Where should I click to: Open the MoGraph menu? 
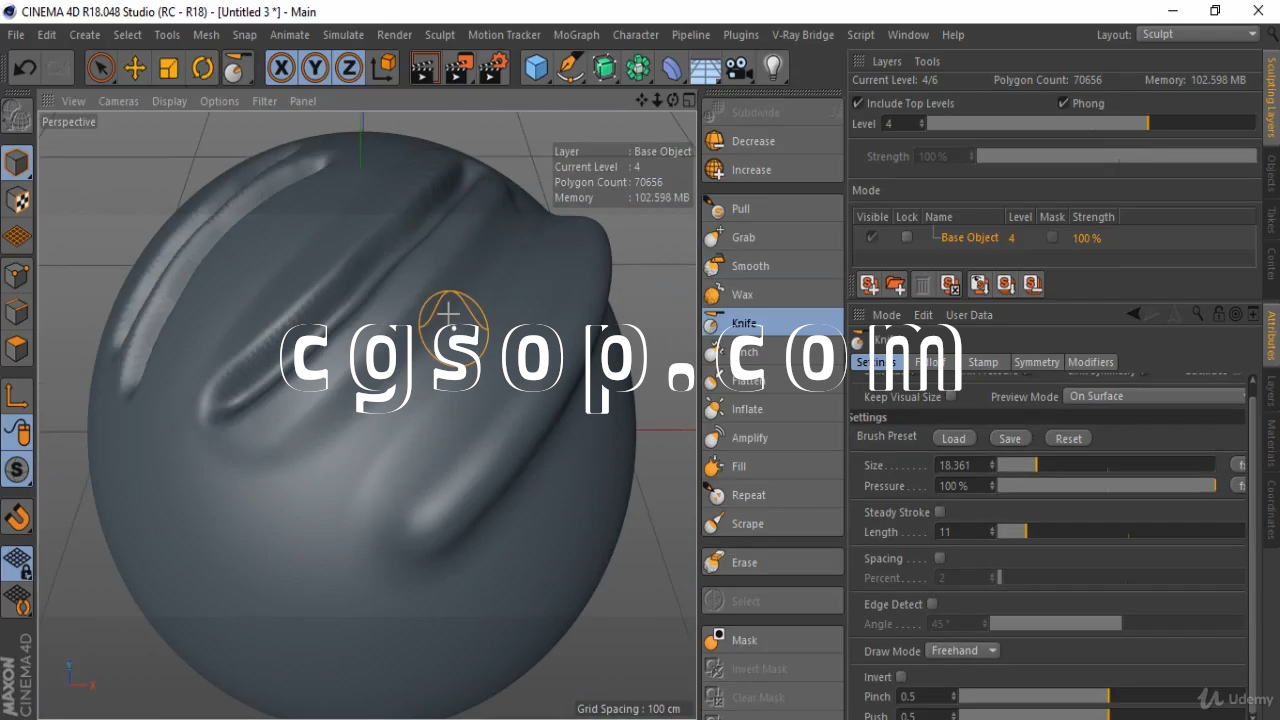pyautogui.click(x=577, y=35)
